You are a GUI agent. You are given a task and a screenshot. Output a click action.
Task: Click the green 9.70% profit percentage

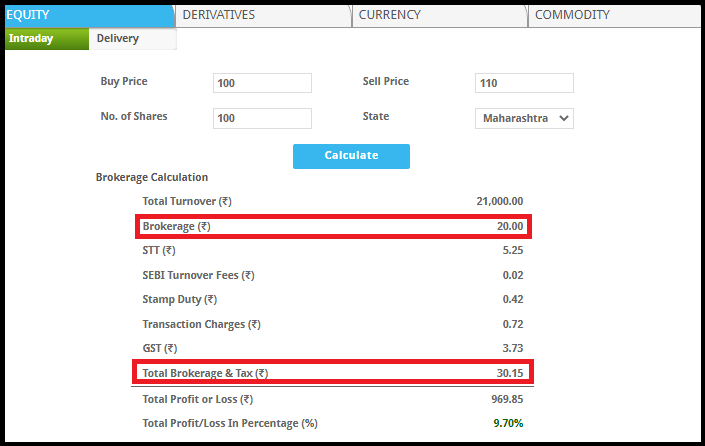[x=508, y=424]
